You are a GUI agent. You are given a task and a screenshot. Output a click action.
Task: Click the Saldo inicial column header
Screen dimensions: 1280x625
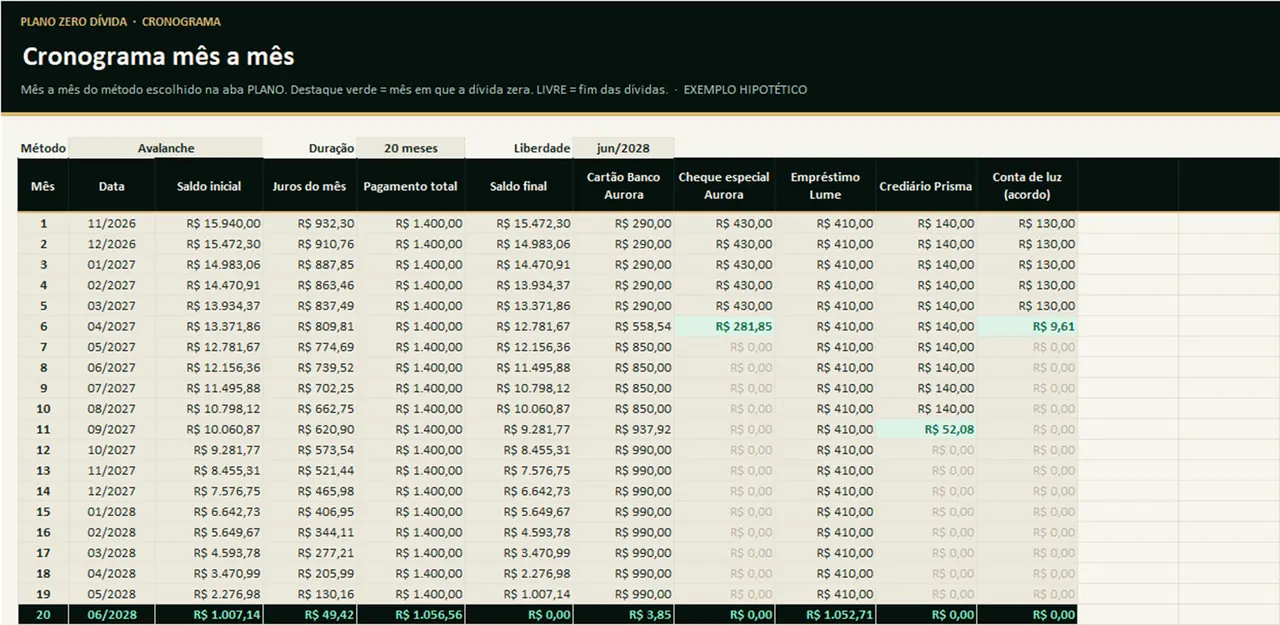[209, 186]
